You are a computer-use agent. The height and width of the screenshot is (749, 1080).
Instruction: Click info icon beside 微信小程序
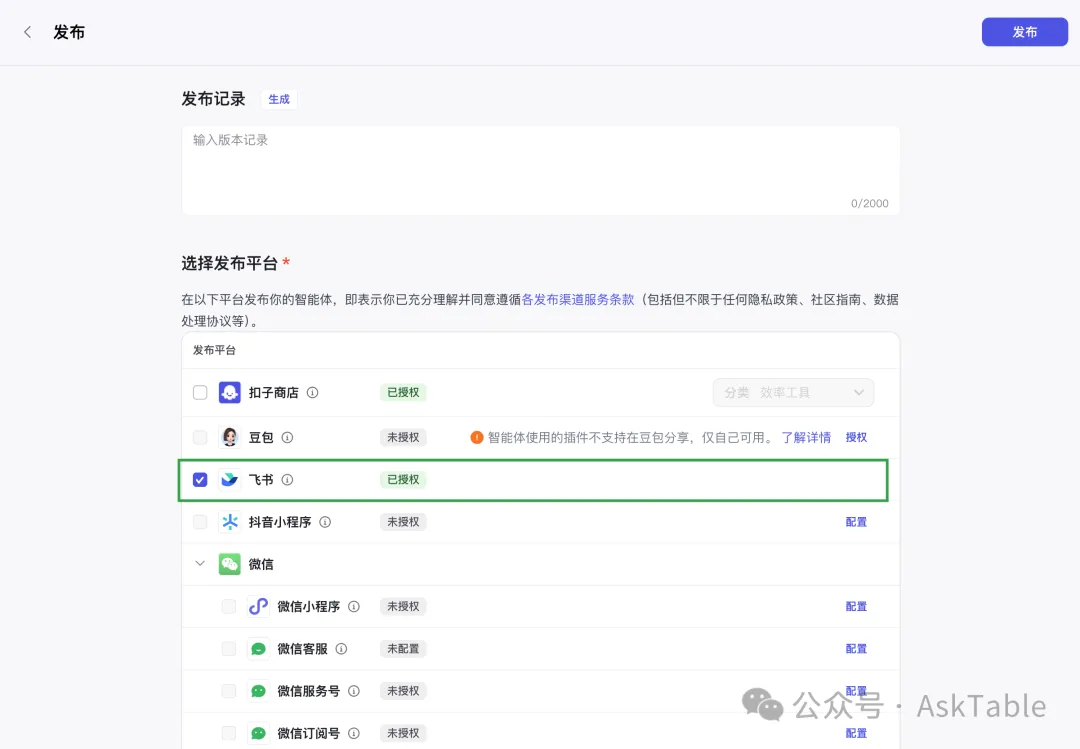pos(354,607)
